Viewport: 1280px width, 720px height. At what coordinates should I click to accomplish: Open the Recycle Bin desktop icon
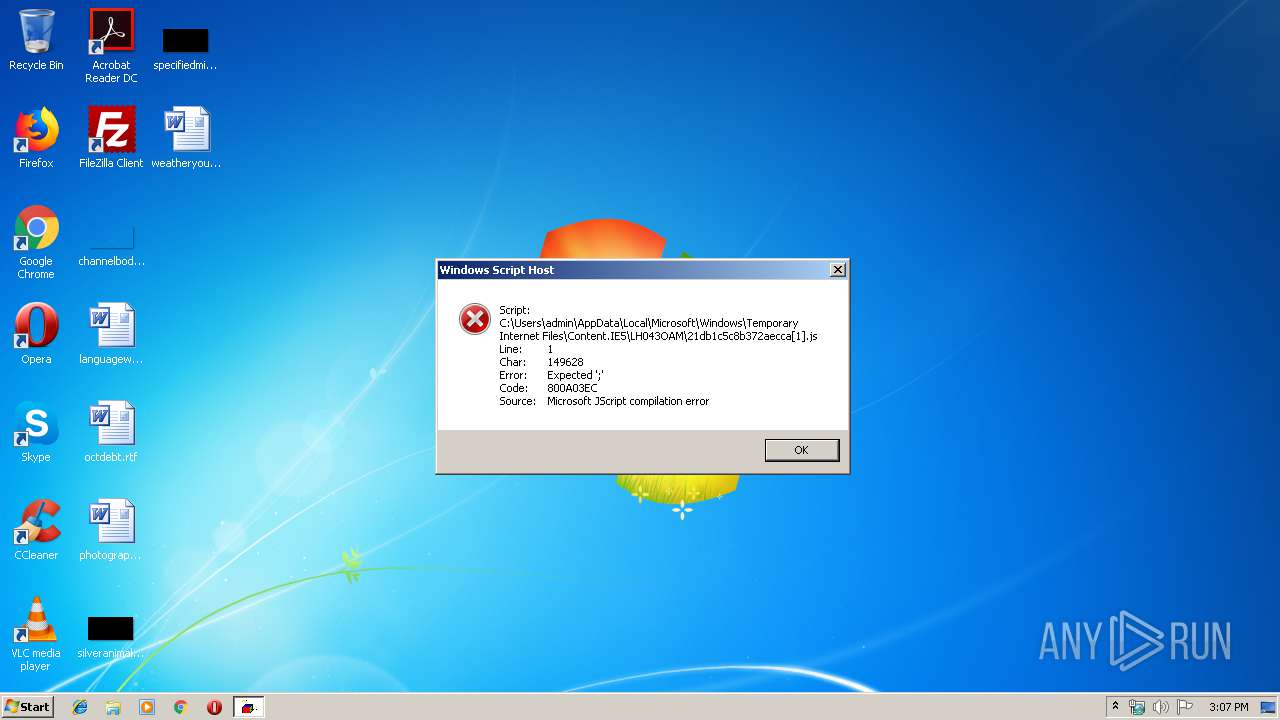pyautogui.click(x=36, y=40)
